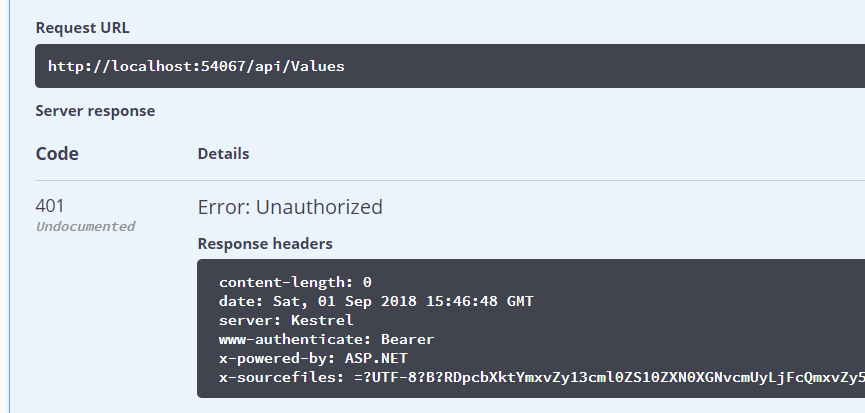Select the 401 status code
Image resolution: width=865 pixels, height=413 pixels.
point(50,206)
